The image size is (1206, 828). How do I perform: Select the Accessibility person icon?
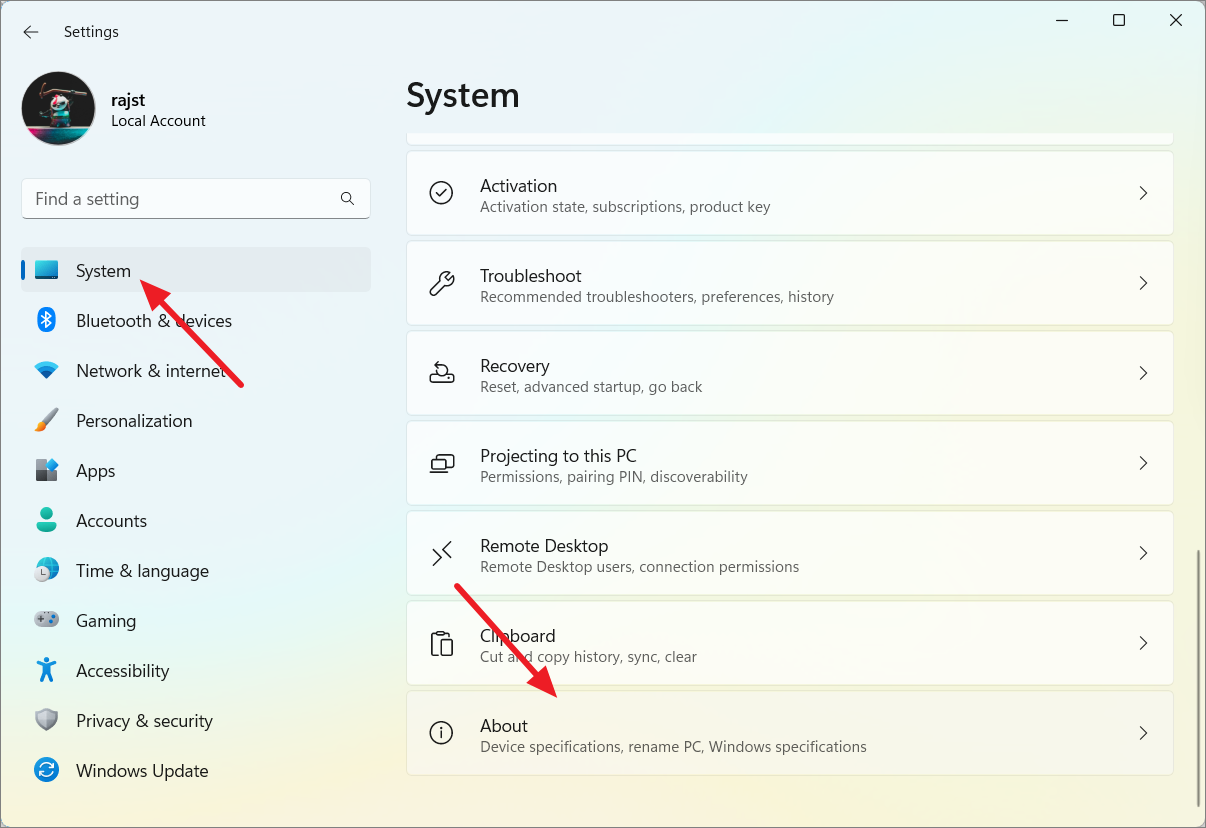(x=47, y=670)
